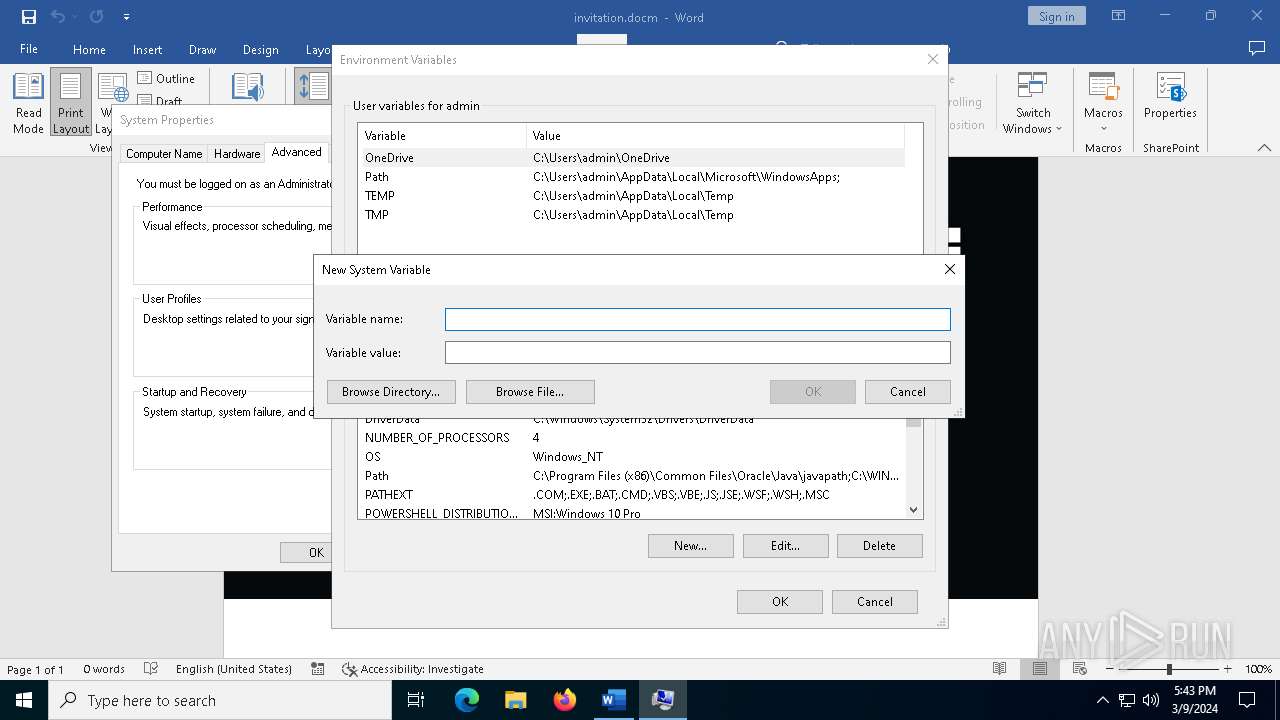This screenshot has width=1280, height=720.
Task: Close the New System Variable dialog
Action: (949, 269)
